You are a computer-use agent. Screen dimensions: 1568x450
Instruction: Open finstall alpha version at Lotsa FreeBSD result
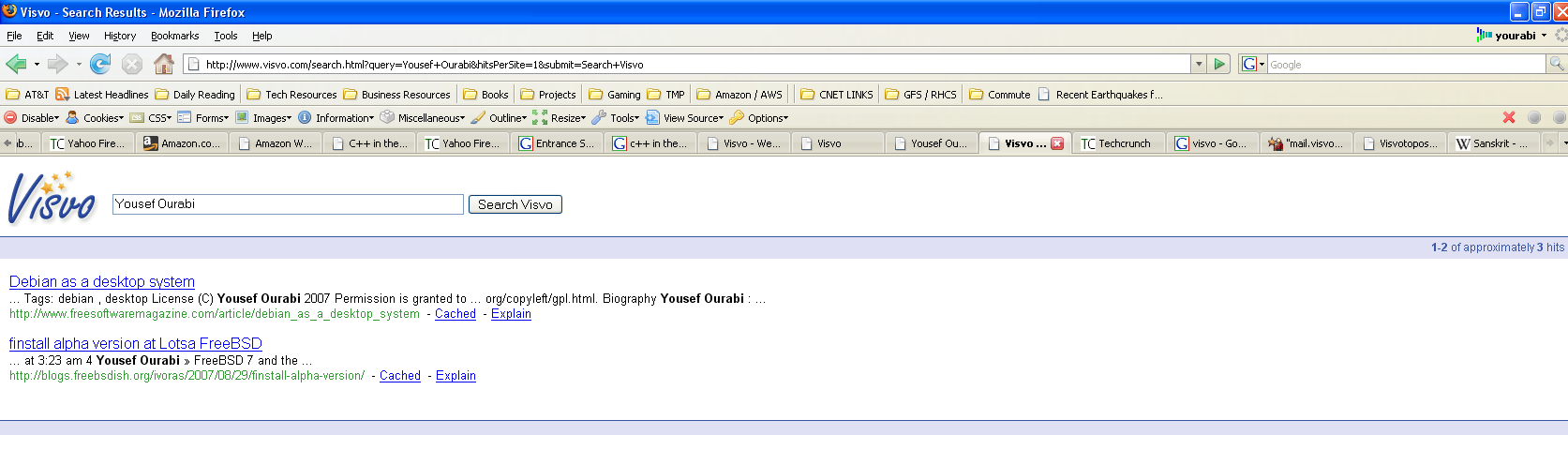(136, 343)
